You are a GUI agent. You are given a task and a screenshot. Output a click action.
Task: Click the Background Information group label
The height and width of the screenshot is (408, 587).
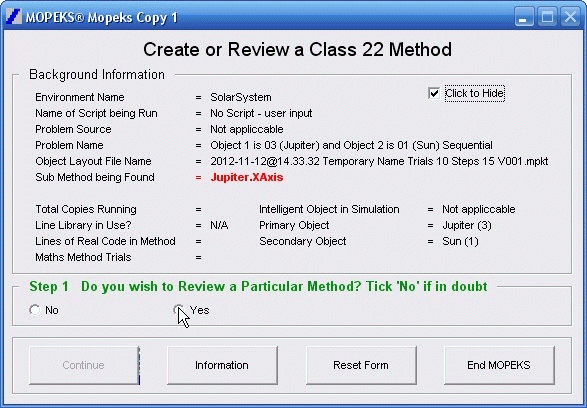pyautogui.click(x=97, y=74)
